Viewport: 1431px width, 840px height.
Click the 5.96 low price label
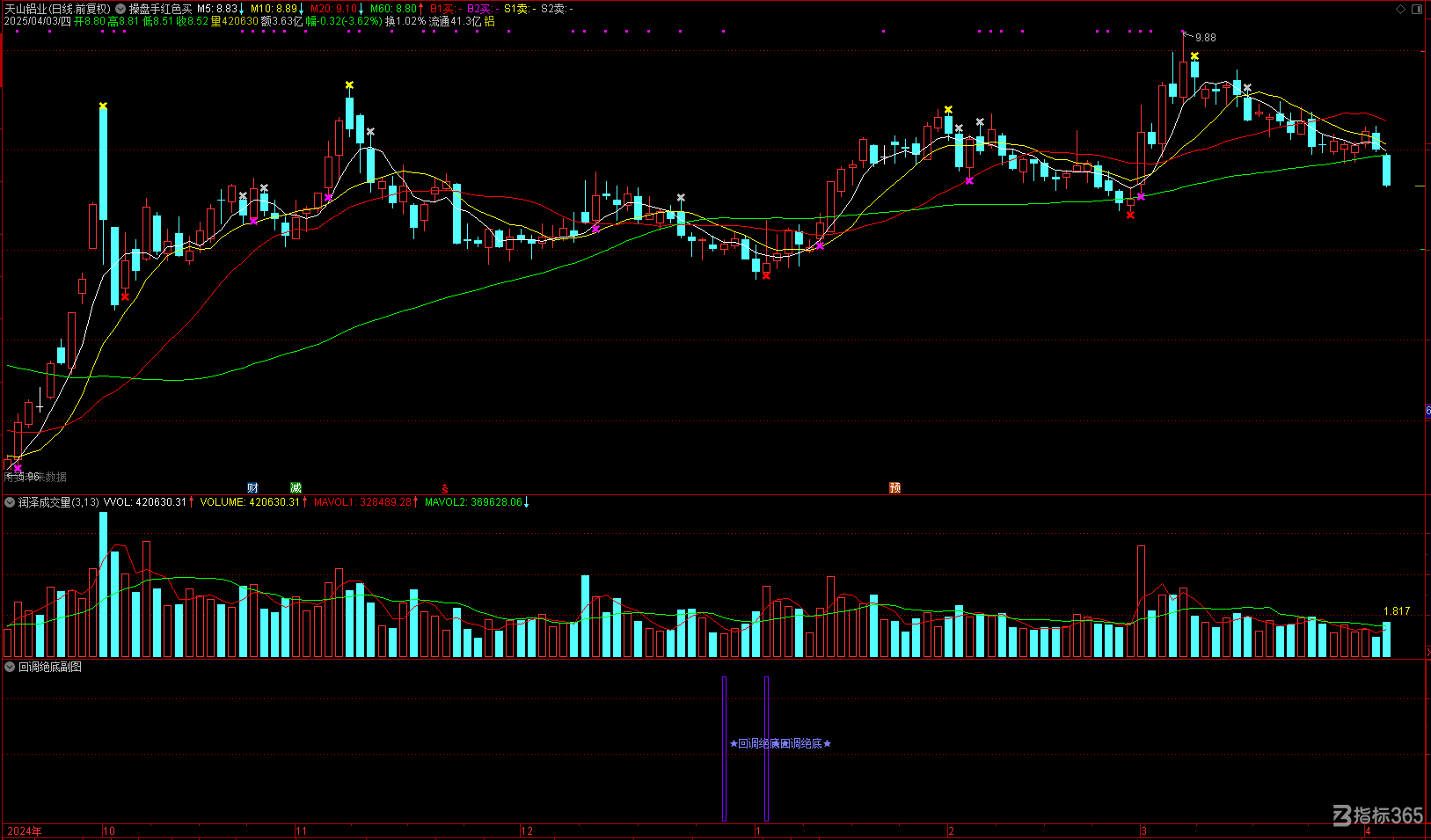tap(28, 477)
